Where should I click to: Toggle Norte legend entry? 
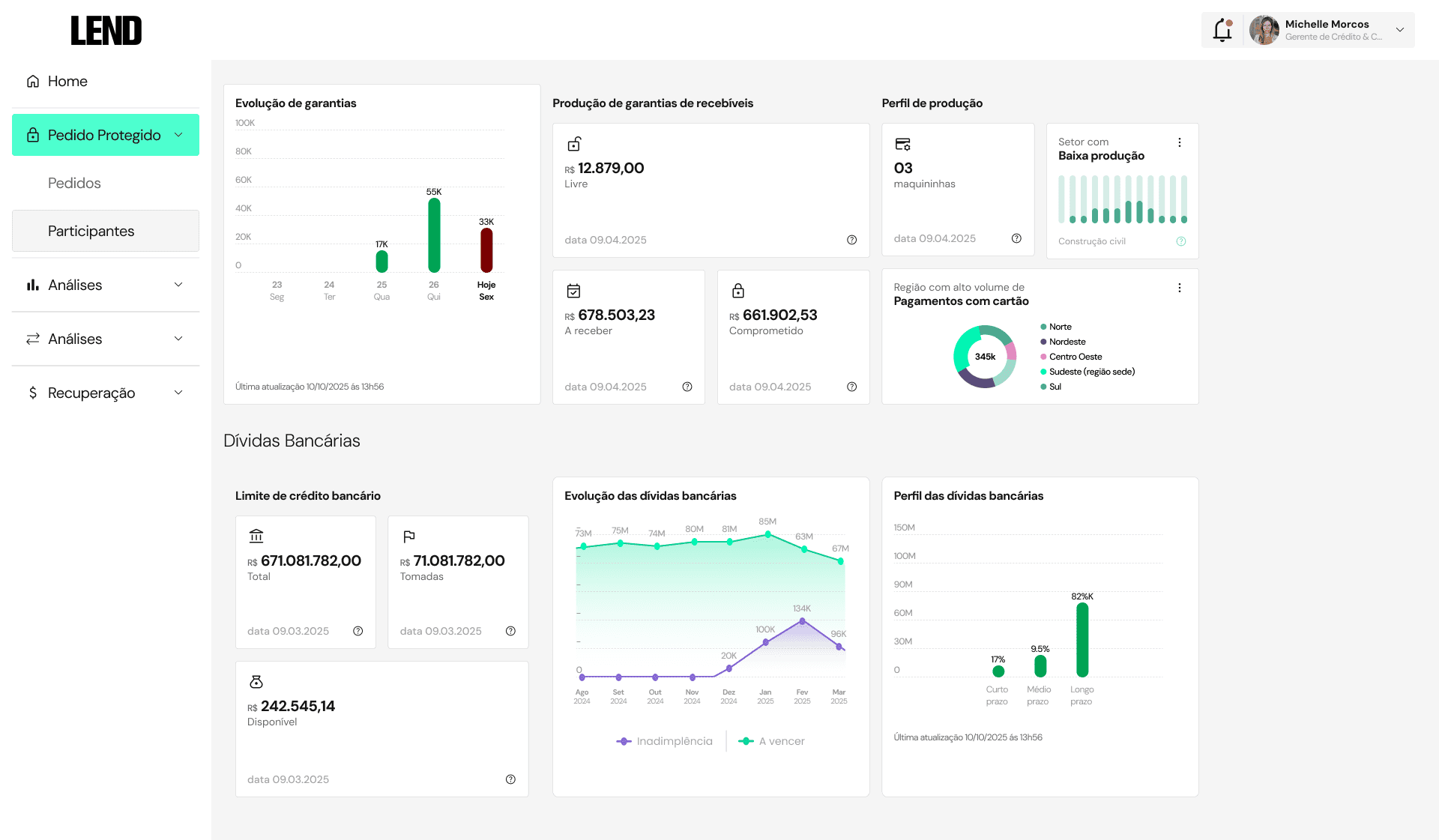tap(1056, 327)
